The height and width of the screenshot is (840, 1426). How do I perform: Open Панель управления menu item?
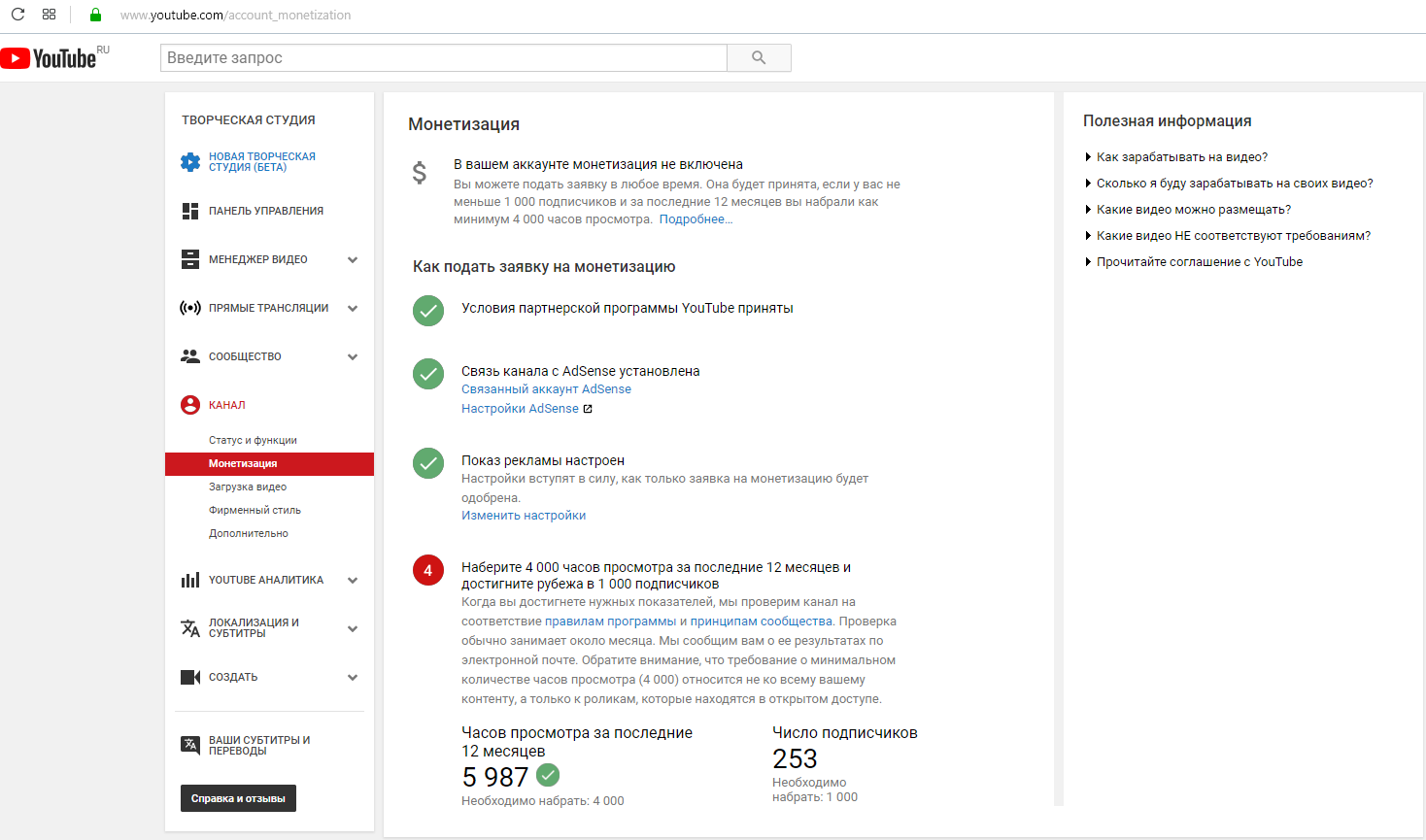[266, 211]
